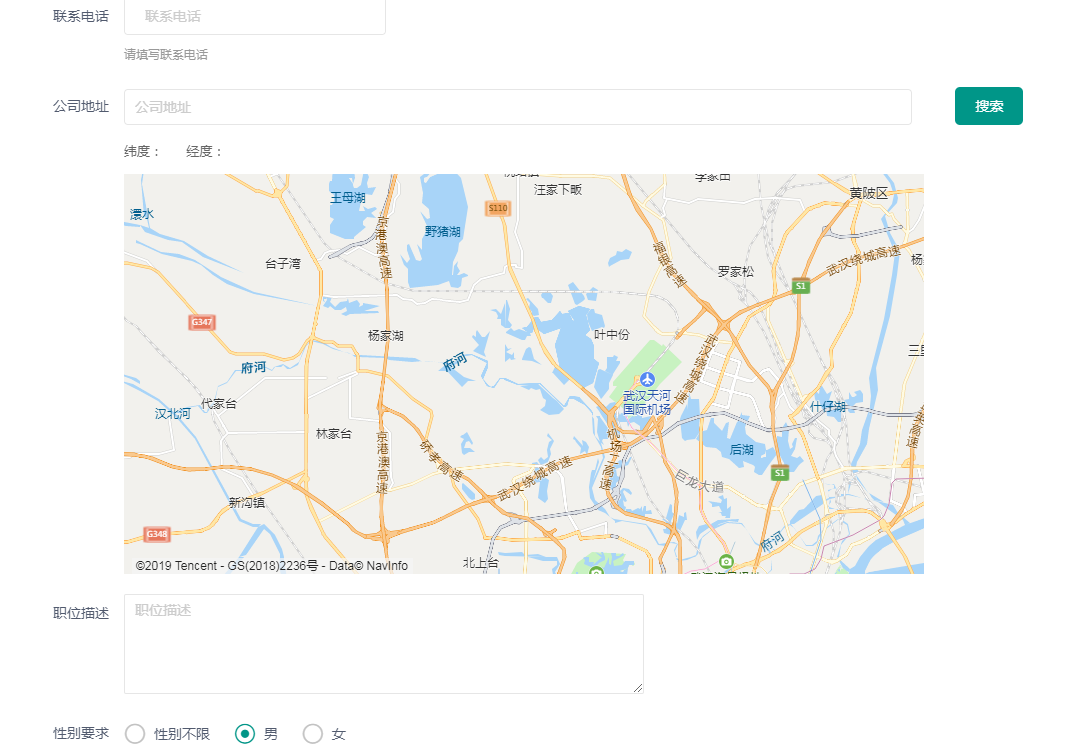Click the G348 road shield on map
This screenshot has height=755, width=1068.
pos(157,534)
